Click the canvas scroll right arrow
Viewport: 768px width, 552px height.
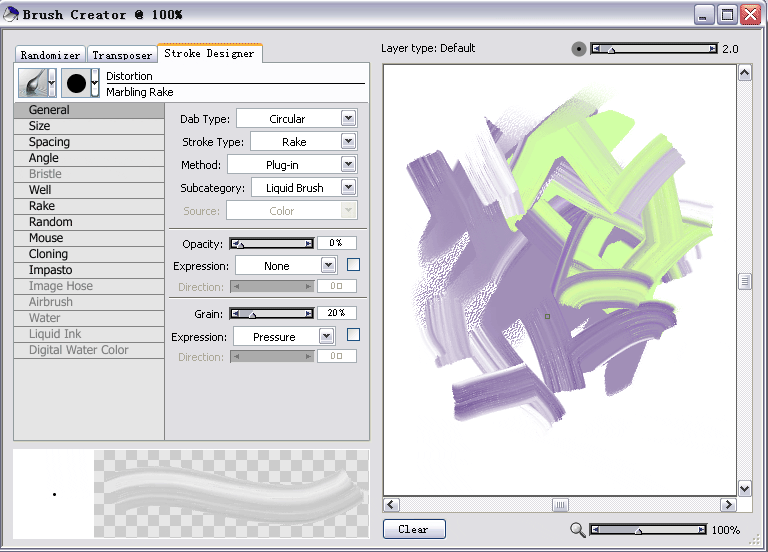[x=728, y=504]
